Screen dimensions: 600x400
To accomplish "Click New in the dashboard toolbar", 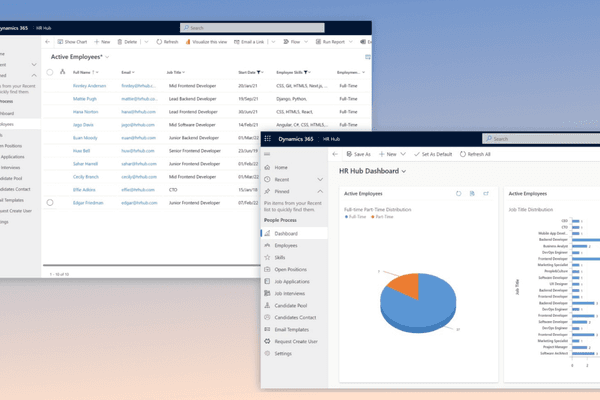I will pyautogui.click(x=388, y=154).
